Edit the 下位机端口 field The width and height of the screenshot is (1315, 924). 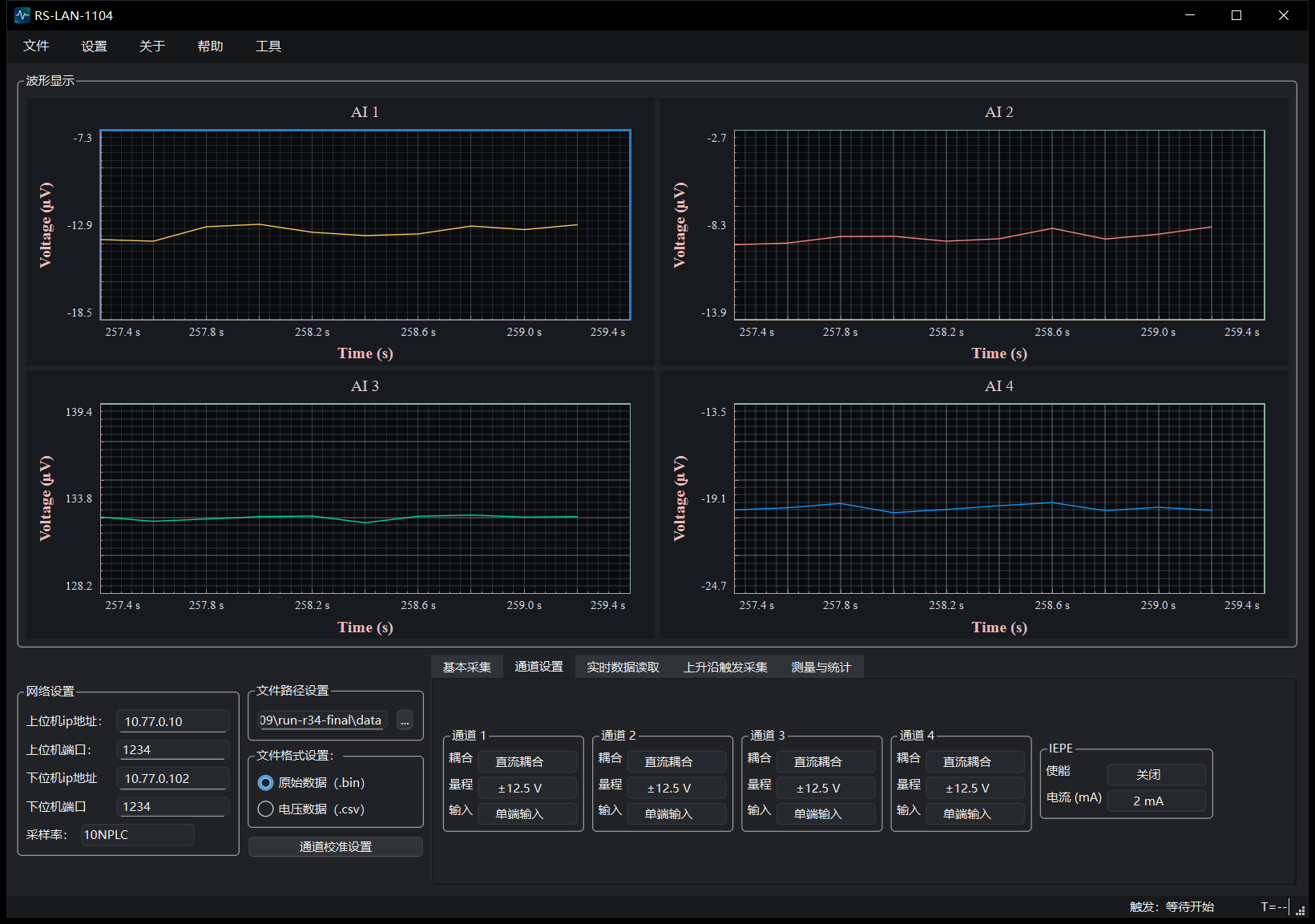pyautogui.click(x=173, y=807)
